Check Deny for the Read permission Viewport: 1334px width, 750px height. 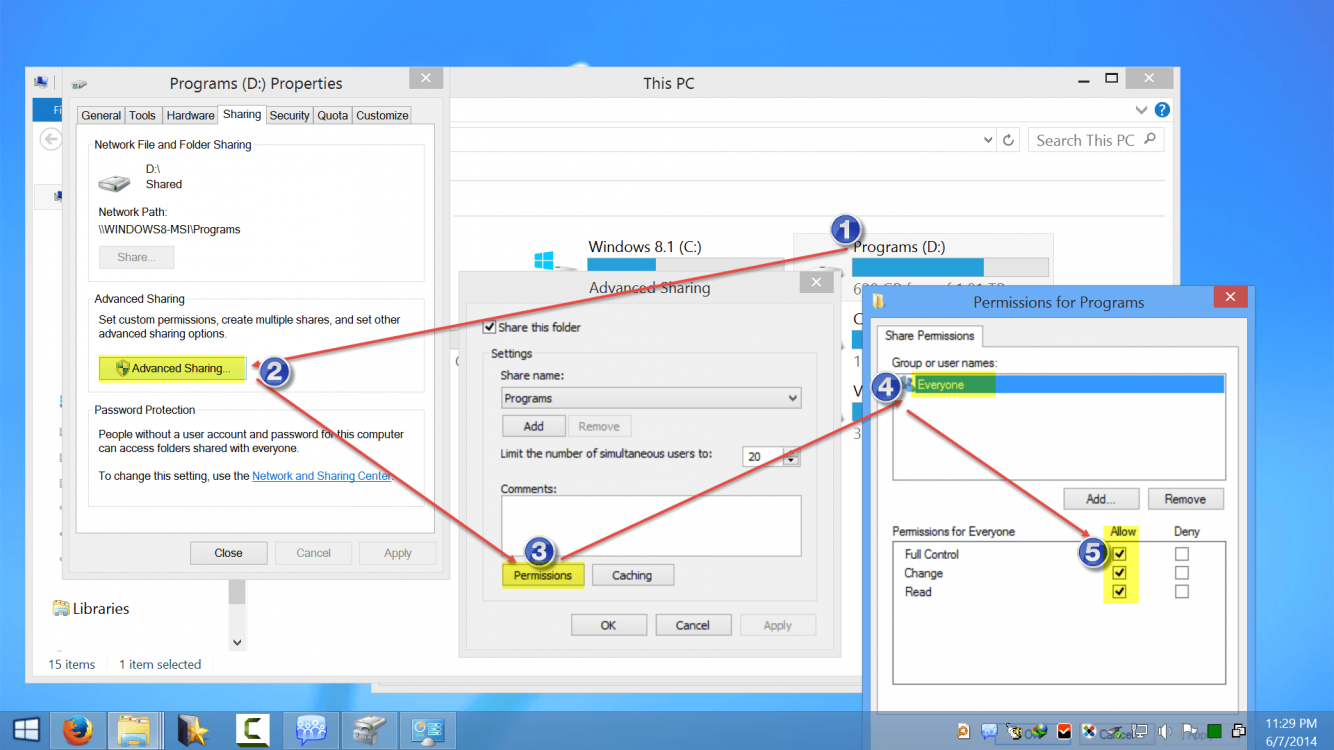(1182, 591)
